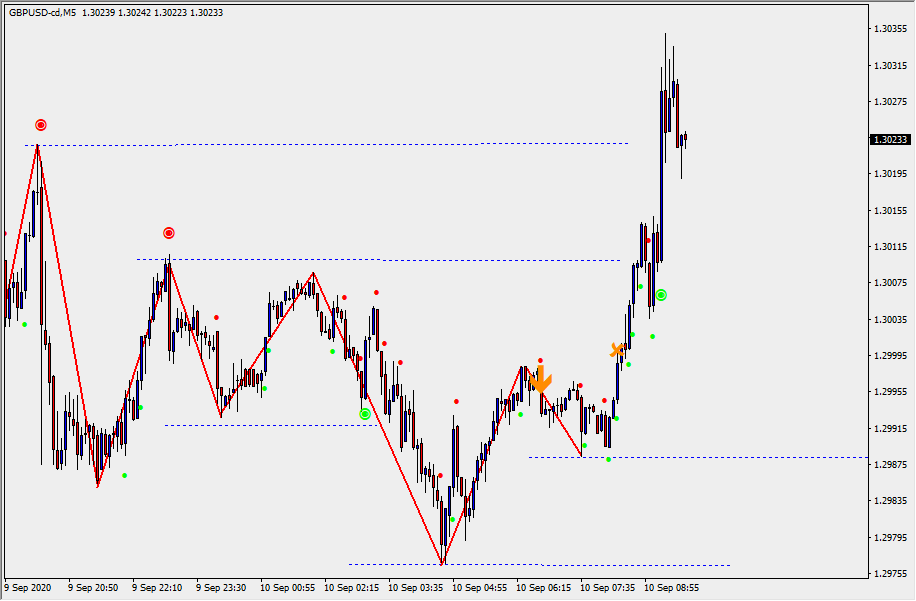Click the green circle marker near 10 Sep 02:15
Image resolution: width=916 pixels, height=601 pixels.
[x=365, y=413]
